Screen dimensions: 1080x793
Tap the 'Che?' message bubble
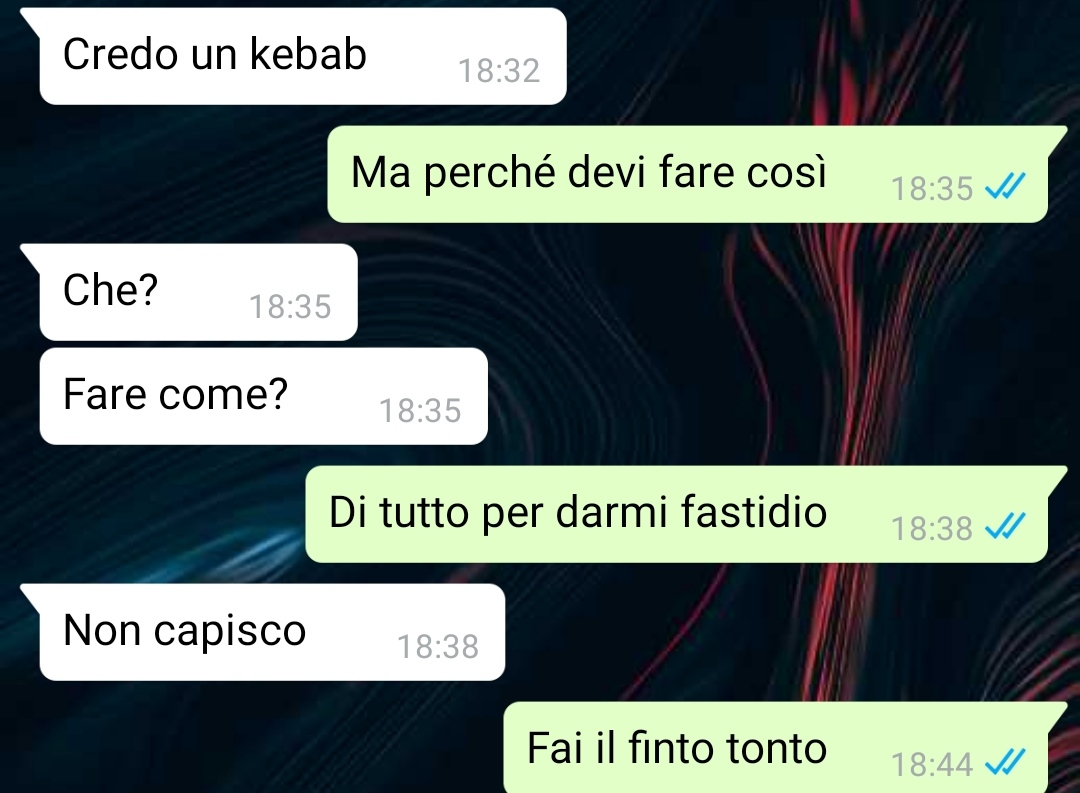point(198,291)
